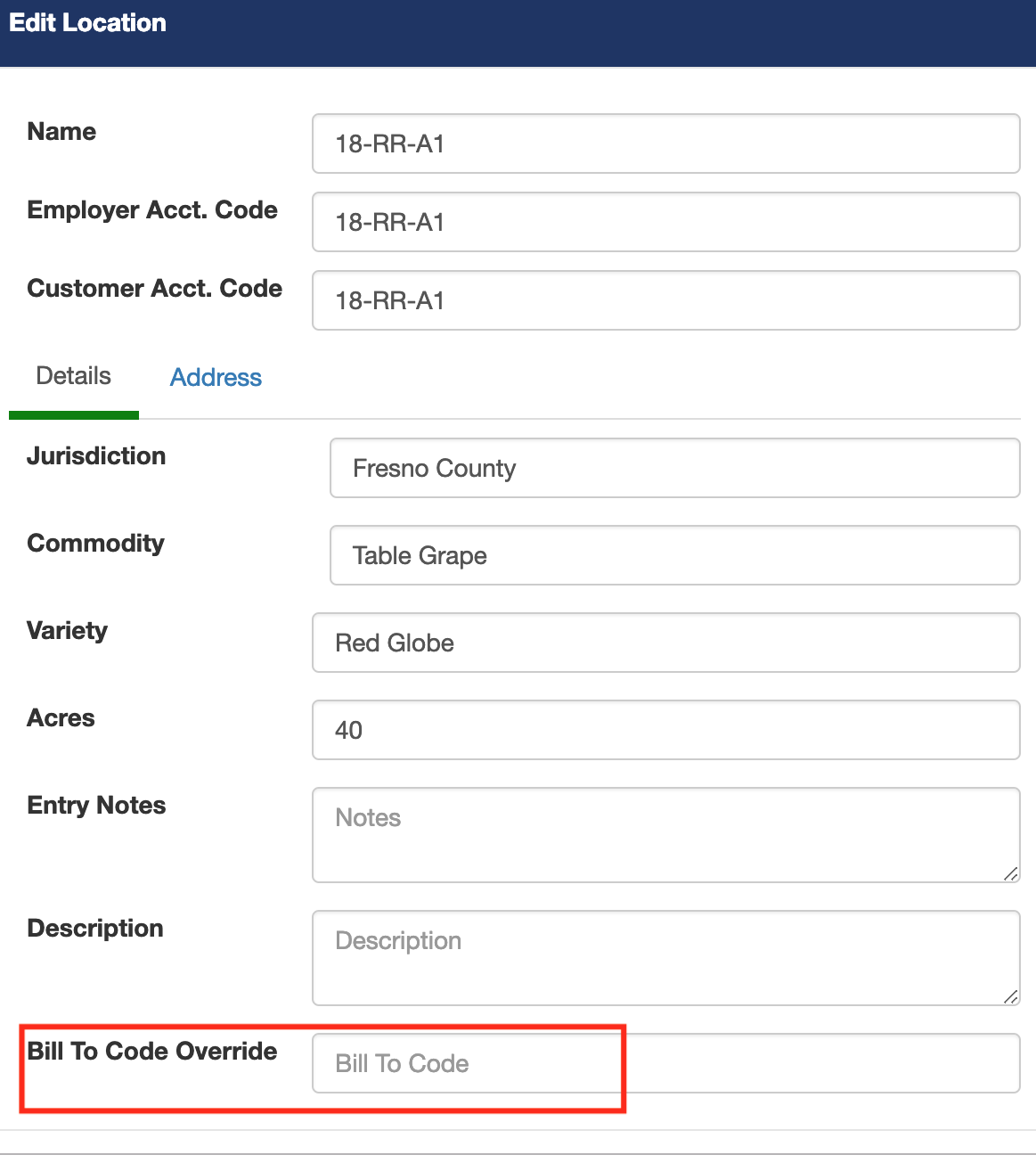Click the Name label

[61, 131]
